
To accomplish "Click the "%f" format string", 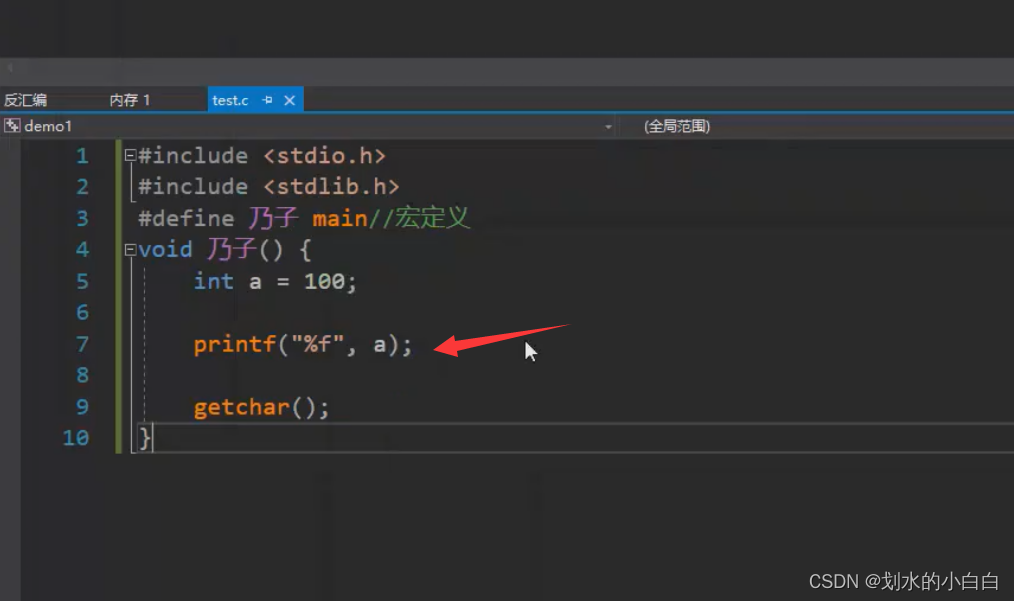I will [x=318, y=344].
